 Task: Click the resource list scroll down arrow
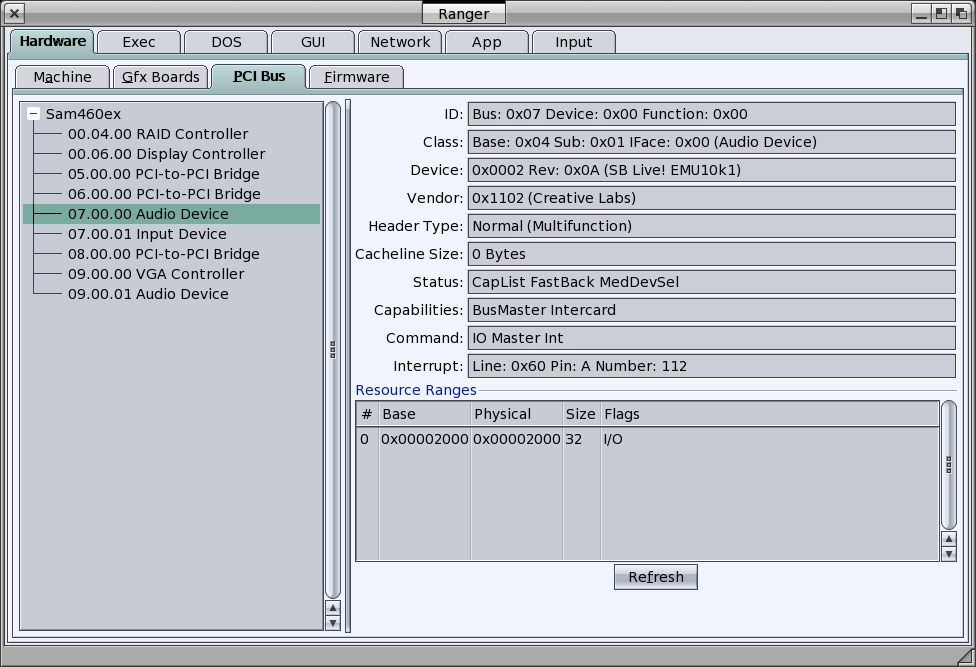coord(949,554)
